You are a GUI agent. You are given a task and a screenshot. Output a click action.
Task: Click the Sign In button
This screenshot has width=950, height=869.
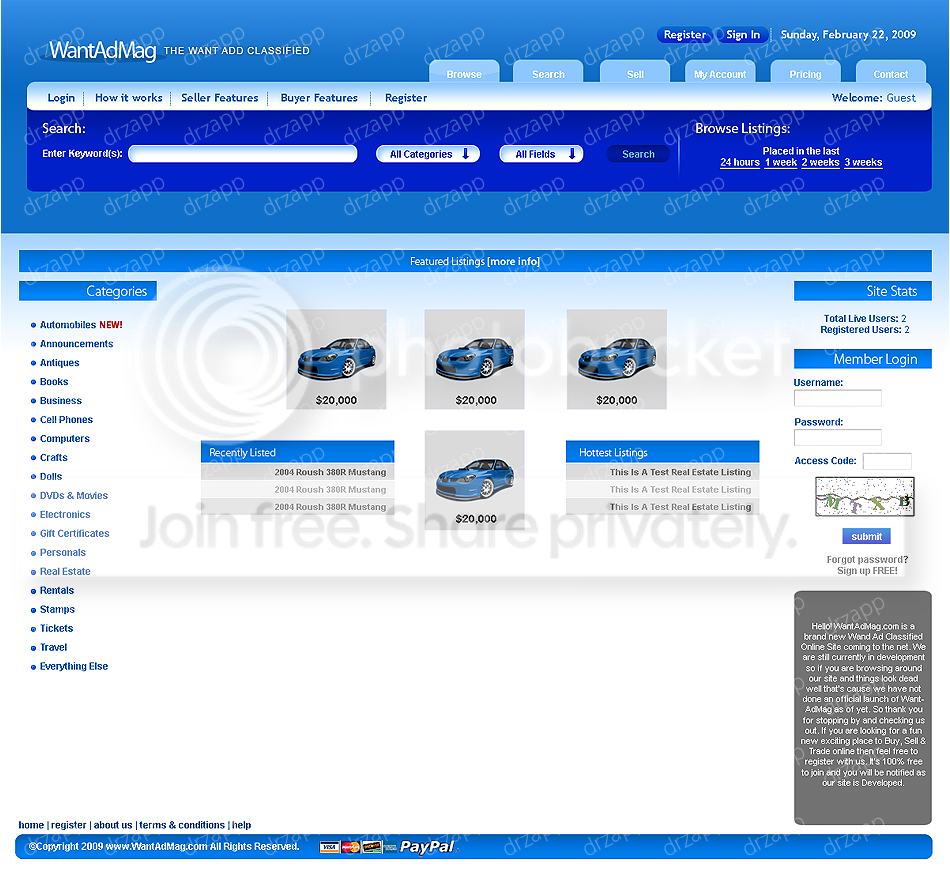coord(743,35)
